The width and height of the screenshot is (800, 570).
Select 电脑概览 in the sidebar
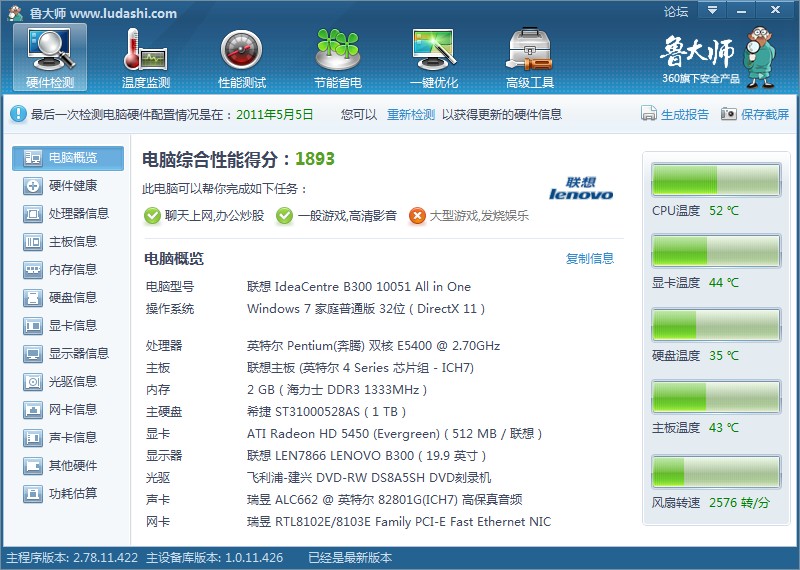point(68,158)
